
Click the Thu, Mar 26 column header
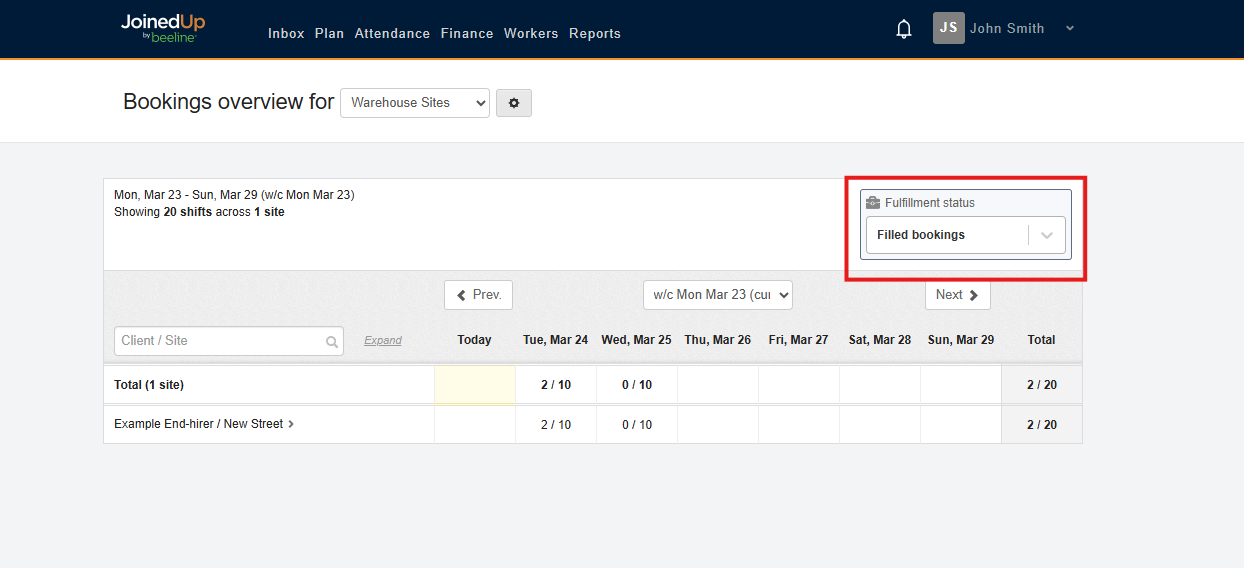[718, 340]
